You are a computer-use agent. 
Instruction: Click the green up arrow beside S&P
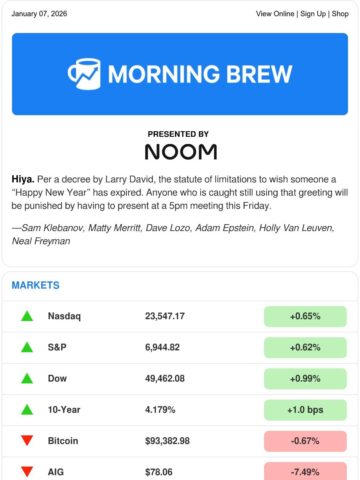(27, 347)
